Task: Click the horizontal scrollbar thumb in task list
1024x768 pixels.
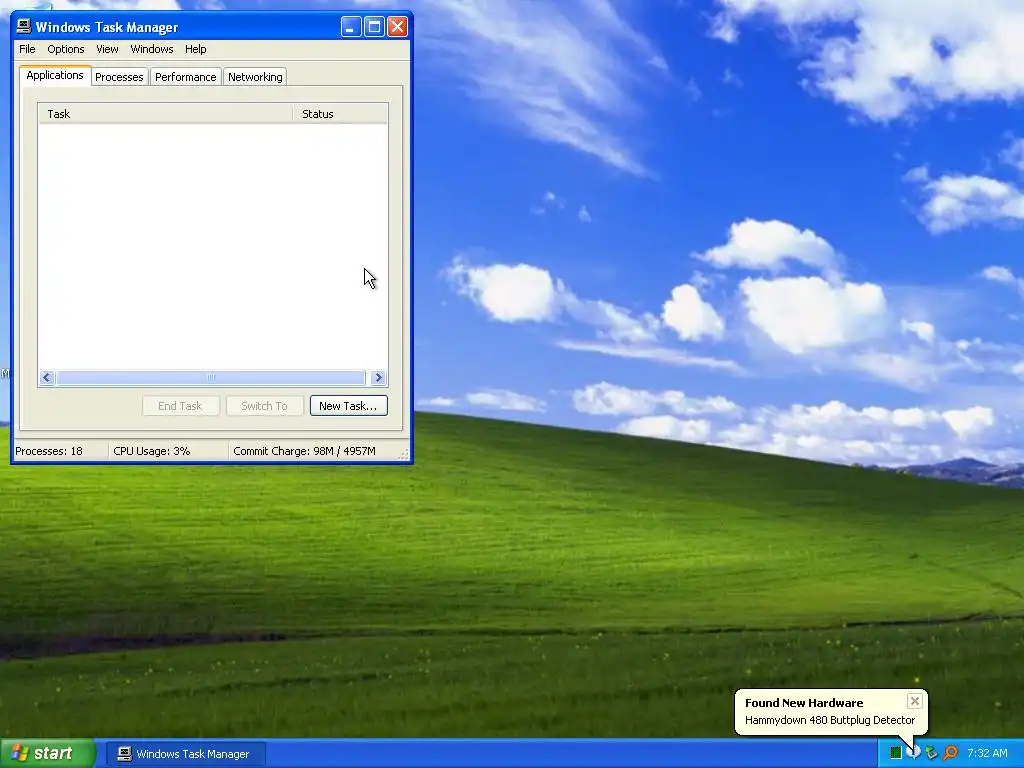Action: tap(210, 377)
